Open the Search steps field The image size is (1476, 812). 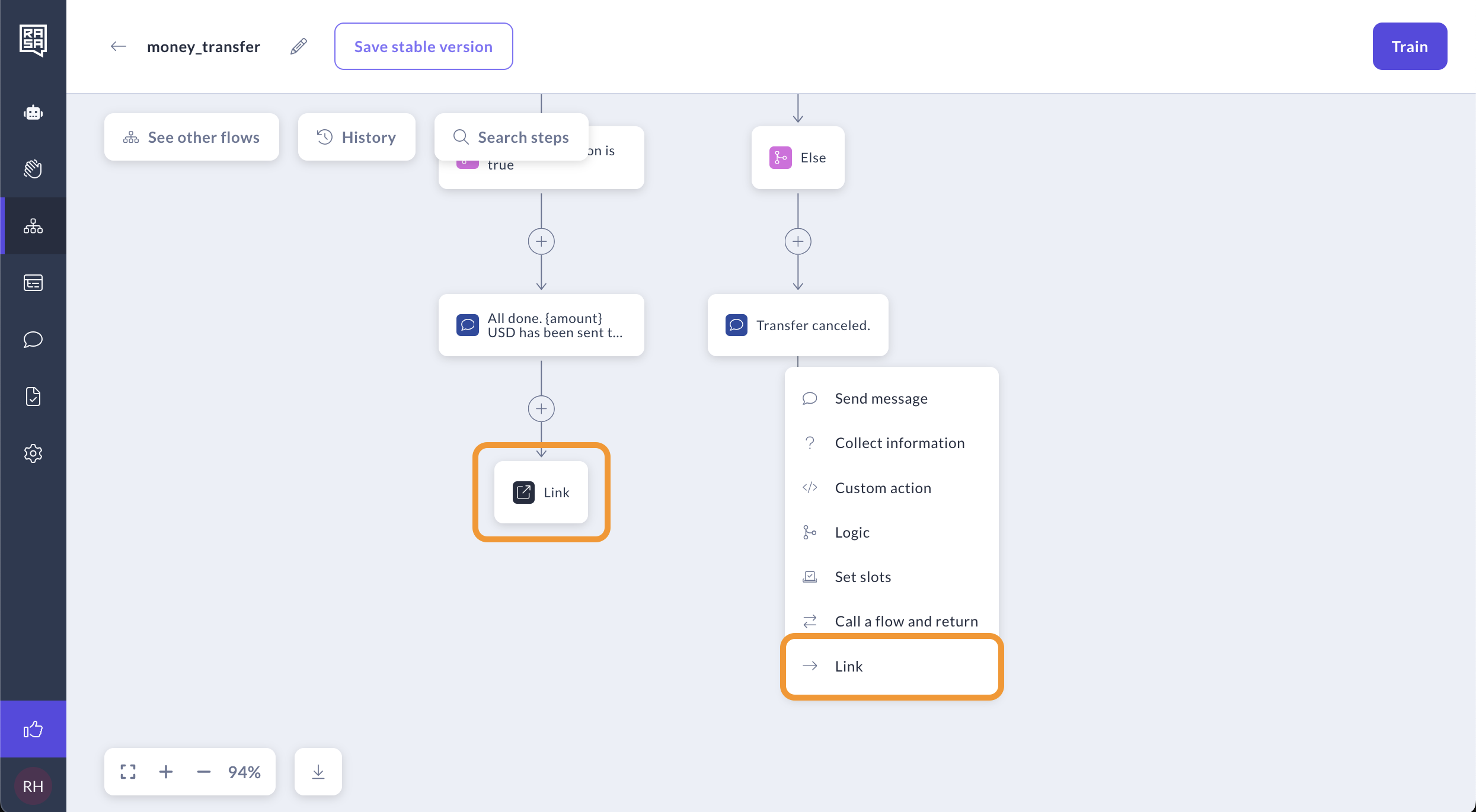tap(512, 137)
